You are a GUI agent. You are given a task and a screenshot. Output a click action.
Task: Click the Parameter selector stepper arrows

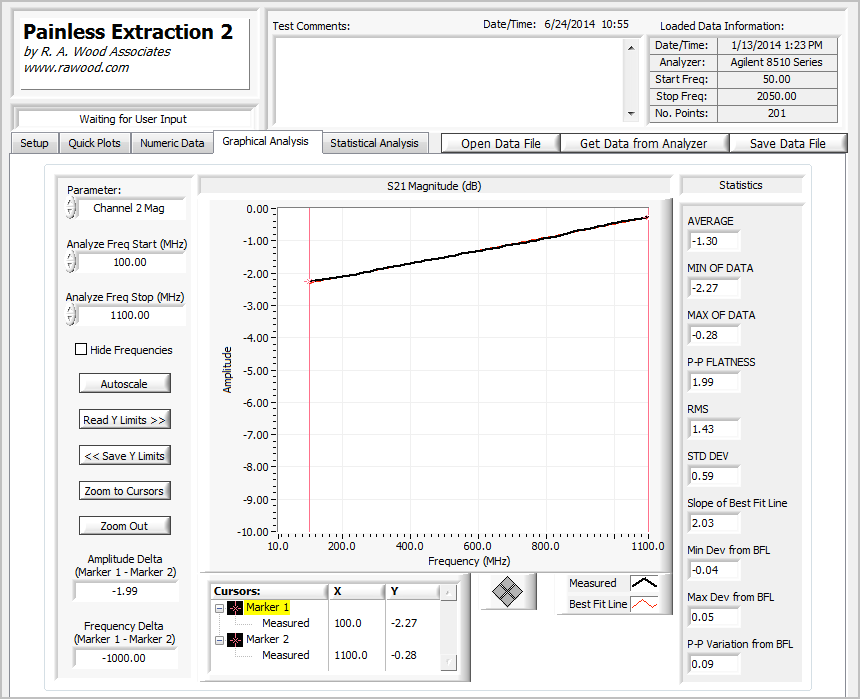[71, 208]
